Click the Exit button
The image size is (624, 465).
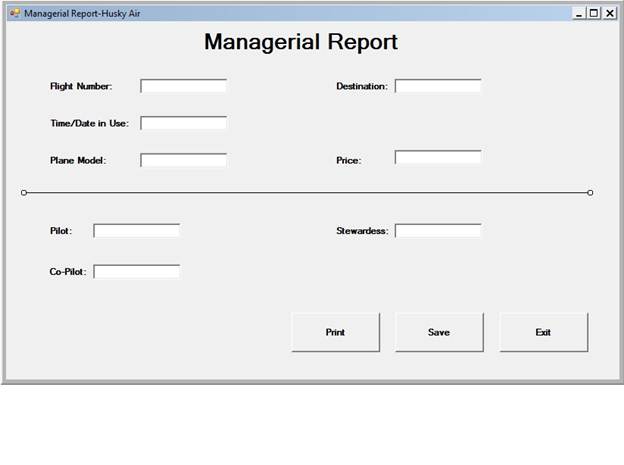[543, 332]
